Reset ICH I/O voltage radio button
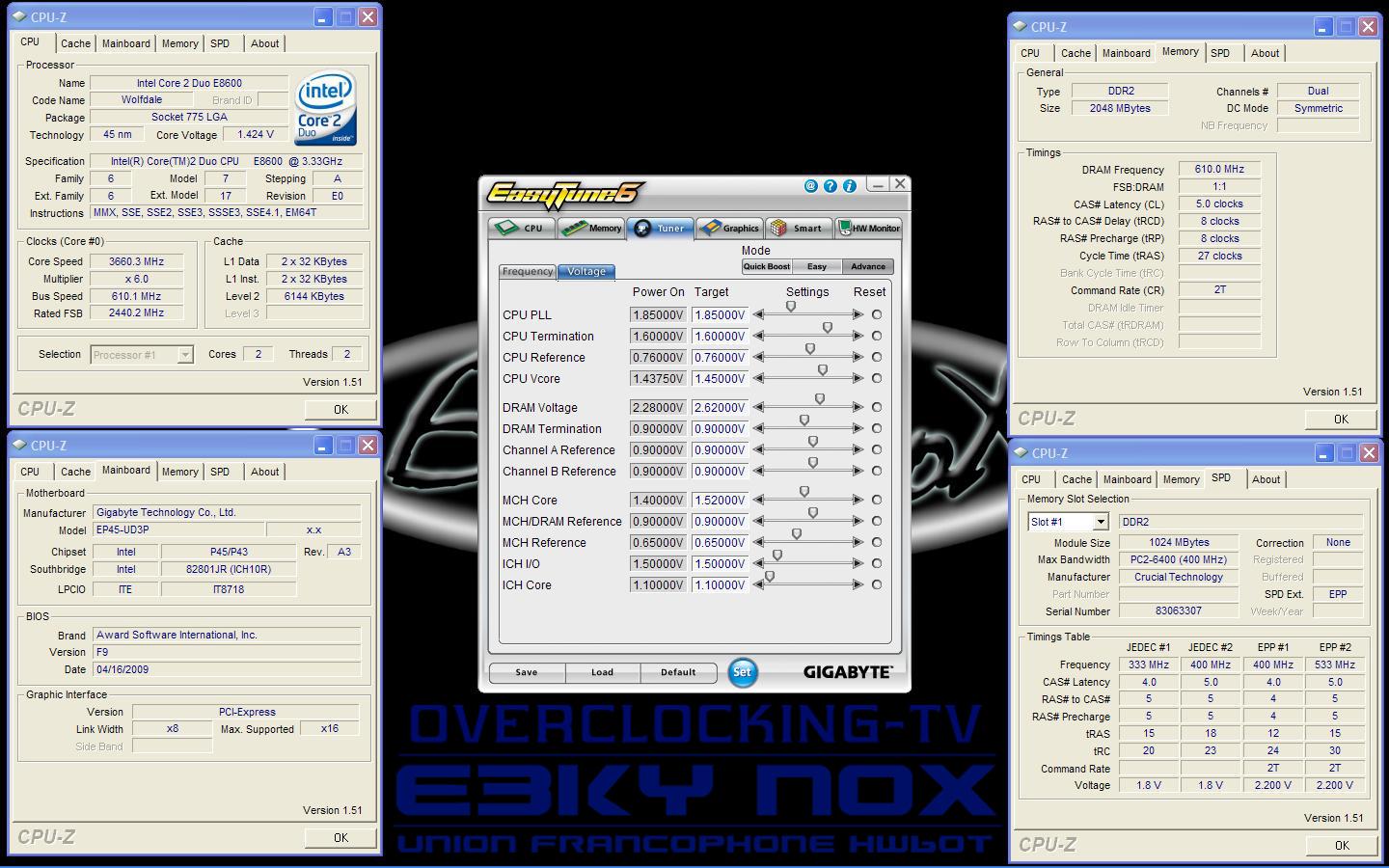The height and width of the screenshot is (868, 1389). (877, 563)
